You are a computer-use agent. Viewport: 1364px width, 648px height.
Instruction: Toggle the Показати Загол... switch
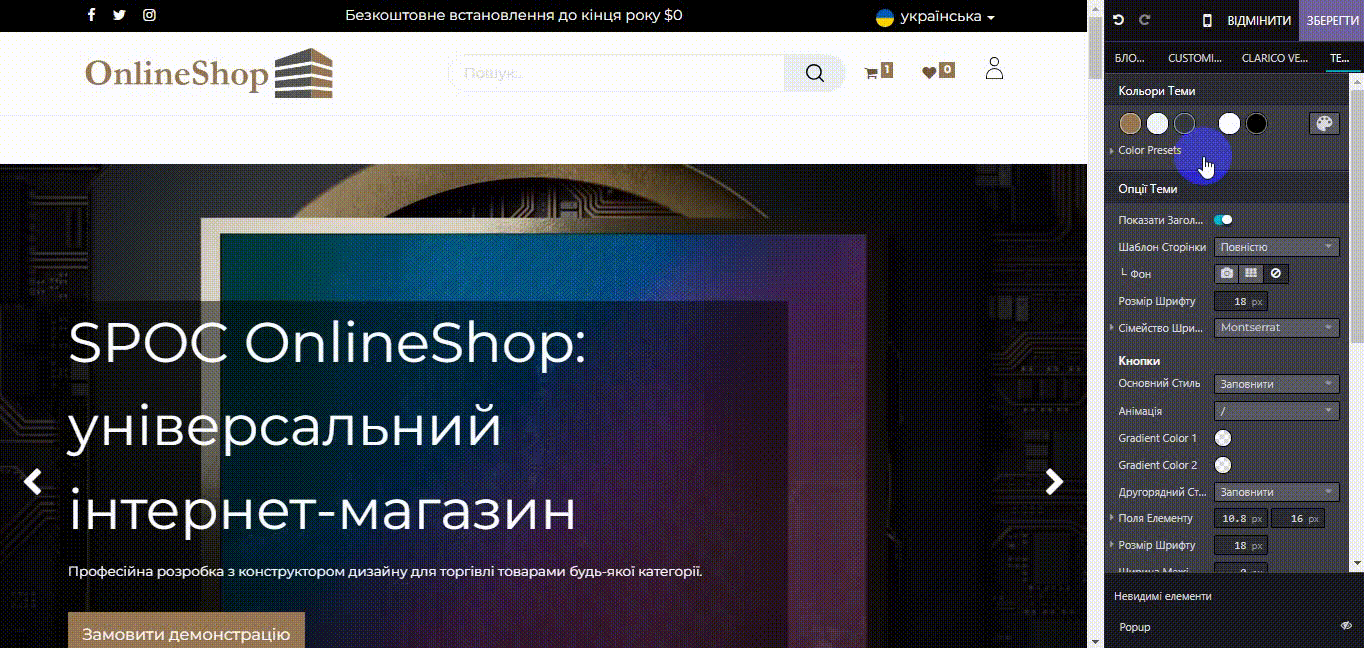click(1222, 220)
